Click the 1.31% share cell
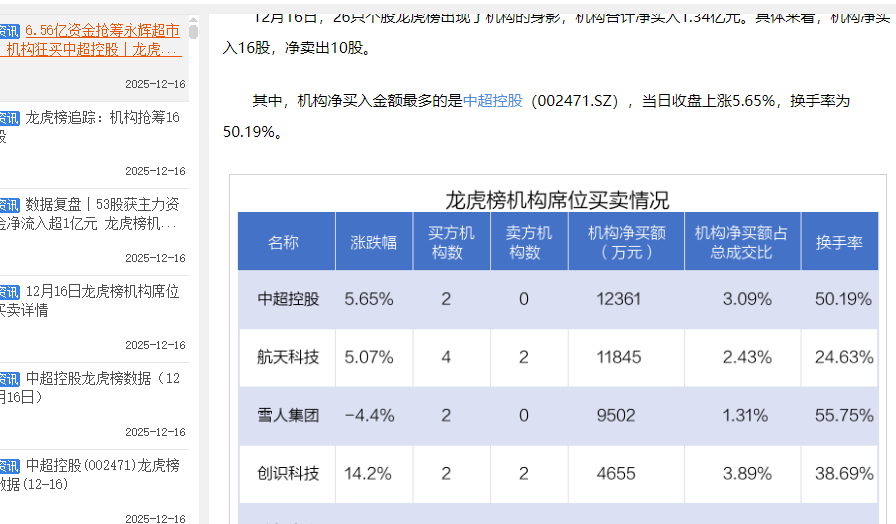 [x=745, y=415]
